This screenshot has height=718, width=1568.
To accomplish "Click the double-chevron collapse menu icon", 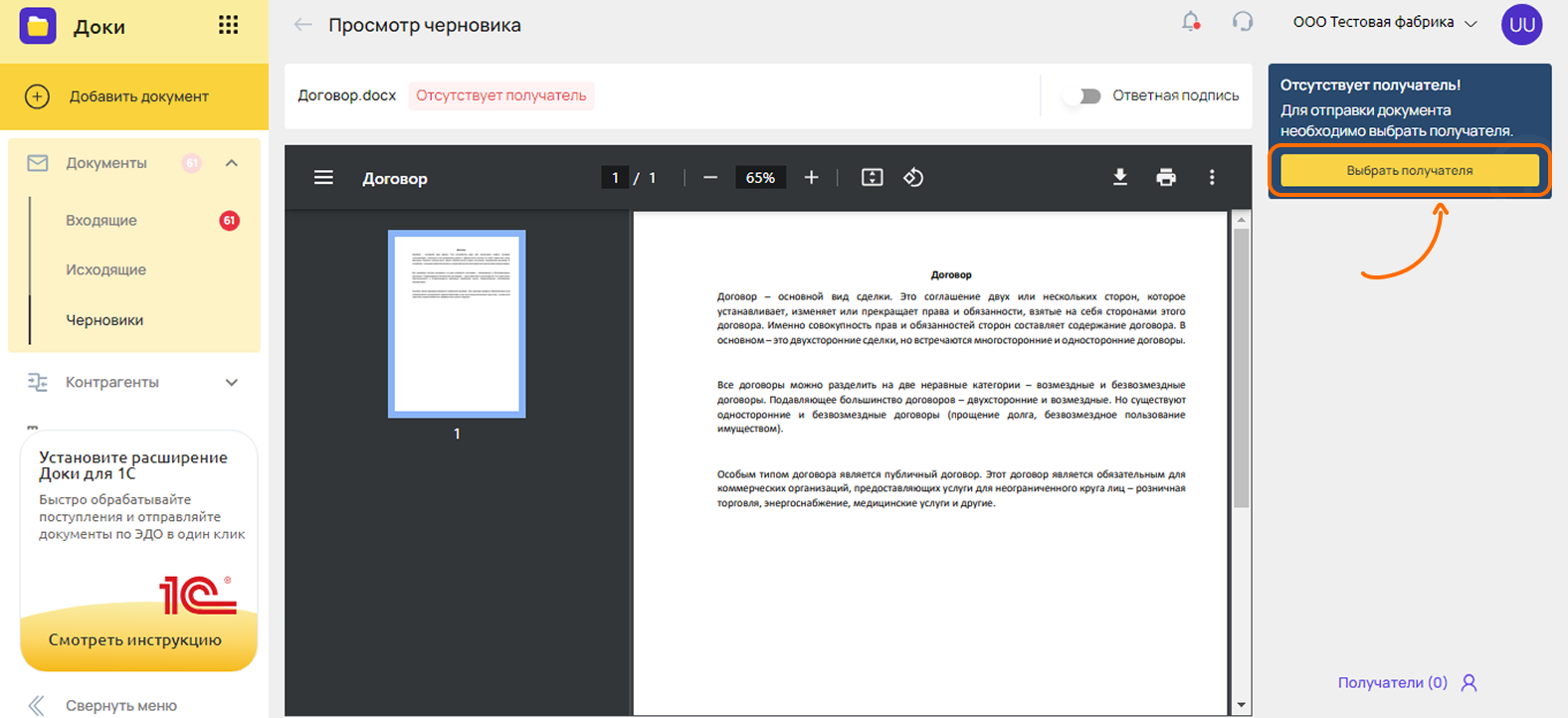I will point(37,705).
